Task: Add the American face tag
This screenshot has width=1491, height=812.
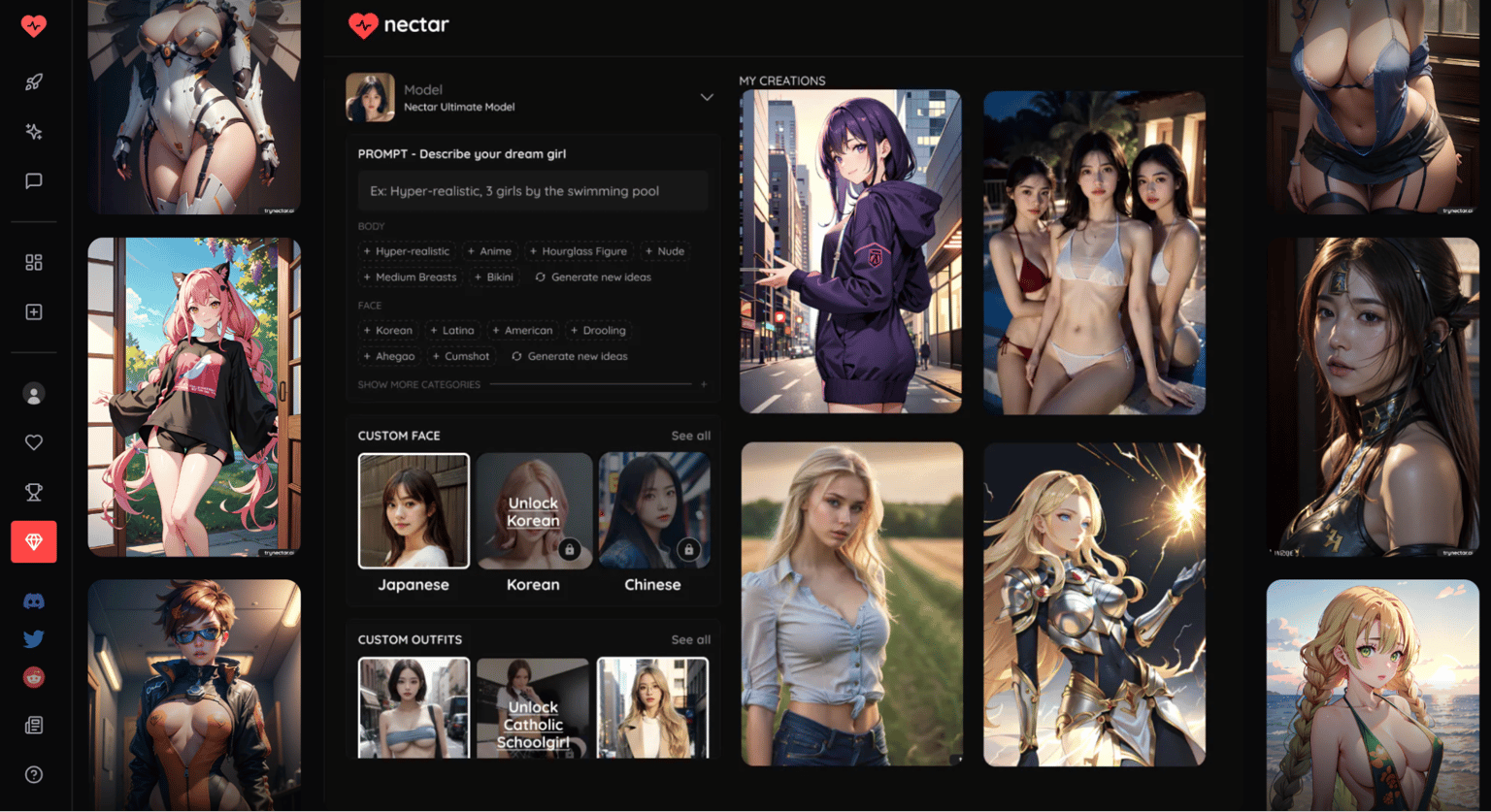Action: pyautogui.click(x=522, y=330)
